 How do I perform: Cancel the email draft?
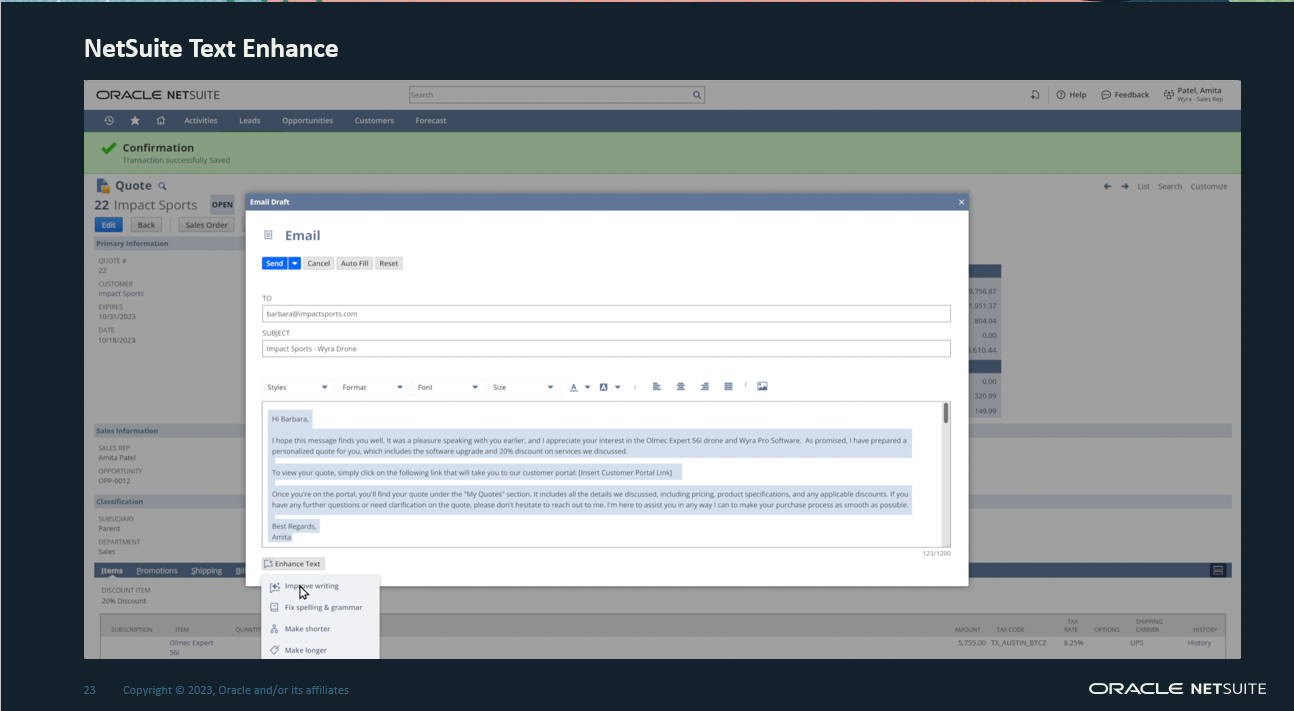[319, 264]
